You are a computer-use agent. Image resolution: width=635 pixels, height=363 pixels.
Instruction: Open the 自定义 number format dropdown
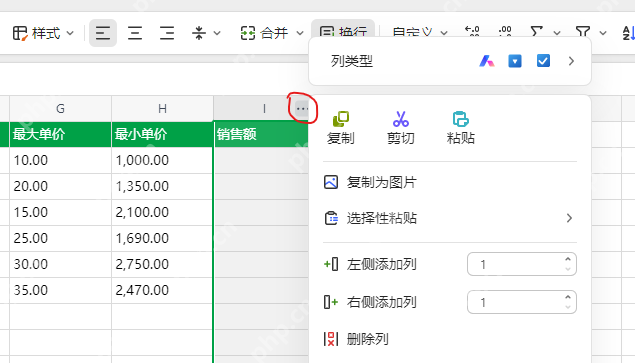(x=420, y=32)
